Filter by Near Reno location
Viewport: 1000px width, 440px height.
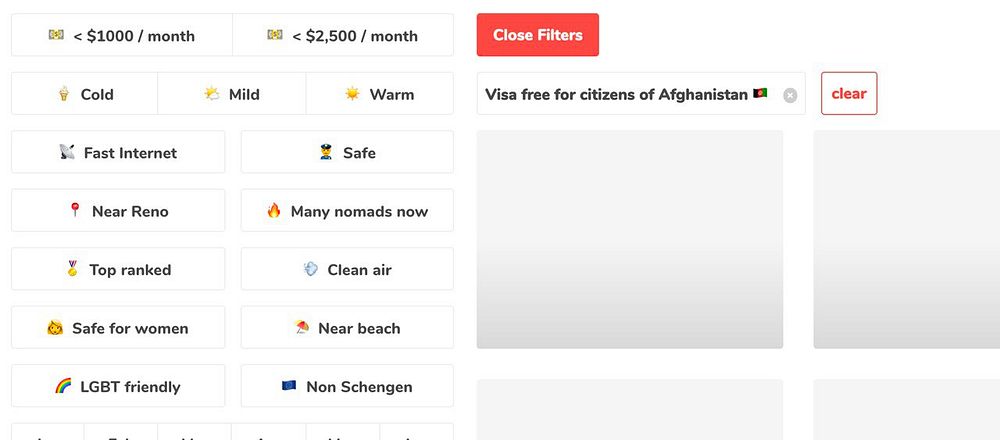point(118,211)
